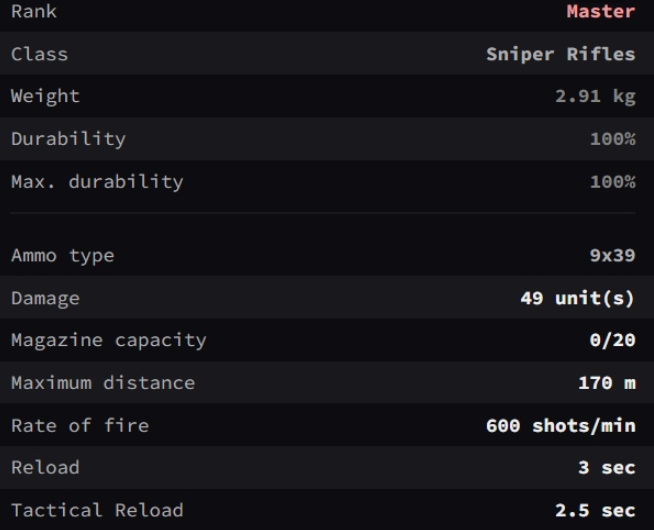Select the Weight row label
The image size is (654, 530).
tap(45, 96)
